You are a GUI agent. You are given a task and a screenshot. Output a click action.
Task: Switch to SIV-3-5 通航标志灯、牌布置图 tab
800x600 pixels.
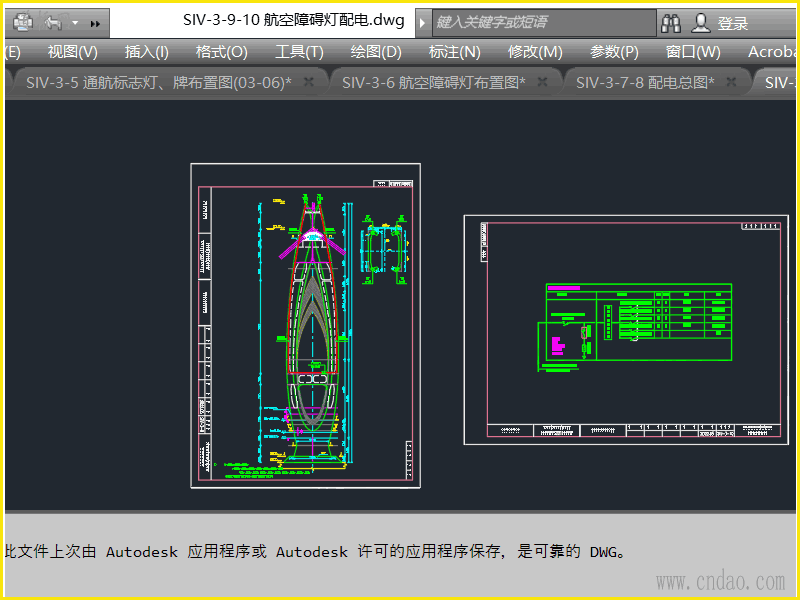(159, 82)
